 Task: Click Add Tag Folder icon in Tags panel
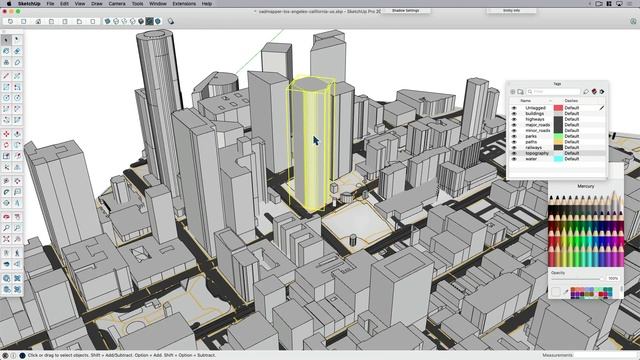point(520,92)
